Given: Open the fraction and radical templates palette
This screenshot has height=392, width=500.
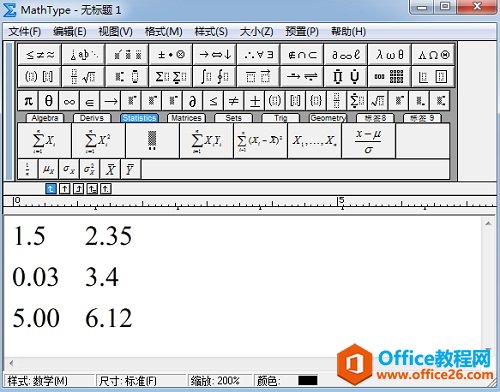Looking at the screenshot, I should (x=83, y=77).
